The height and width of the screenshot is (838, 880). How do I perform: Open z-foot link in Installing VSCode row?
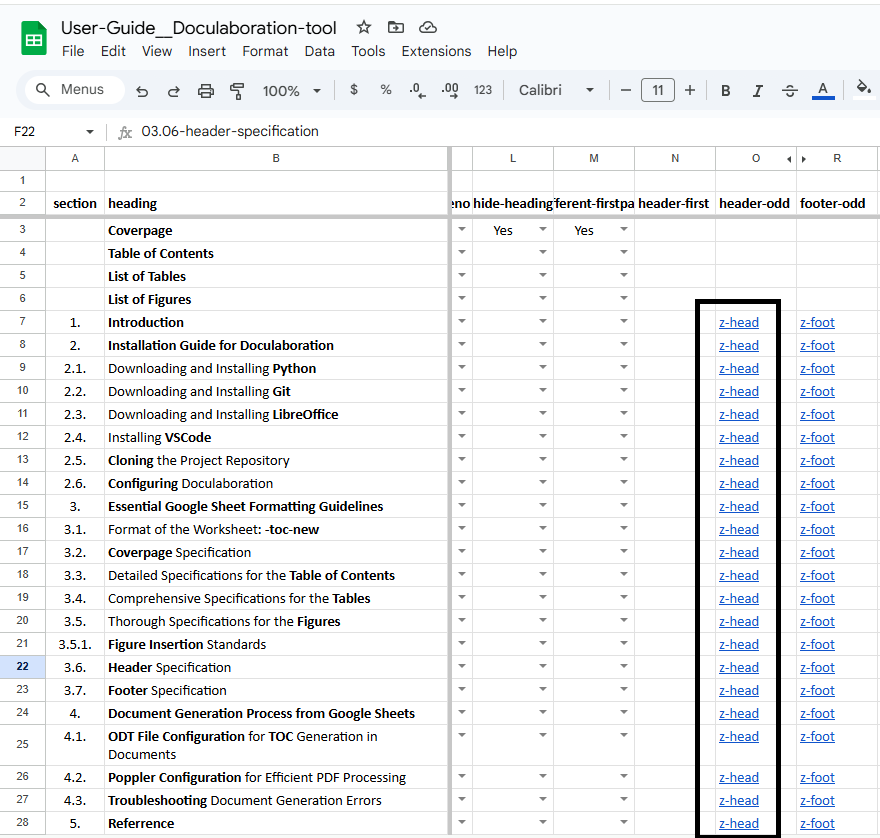coord(817,438)
